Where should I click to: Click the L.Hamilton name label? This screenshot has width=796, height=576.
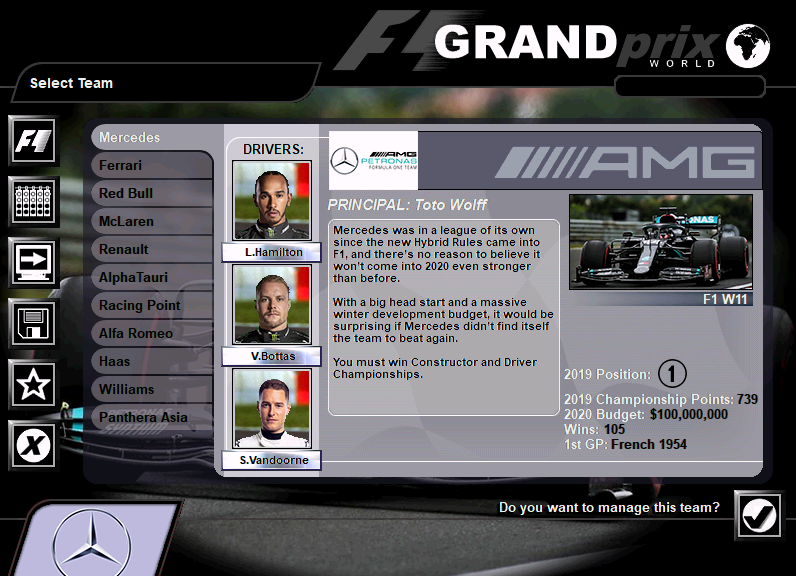[272, 252]
